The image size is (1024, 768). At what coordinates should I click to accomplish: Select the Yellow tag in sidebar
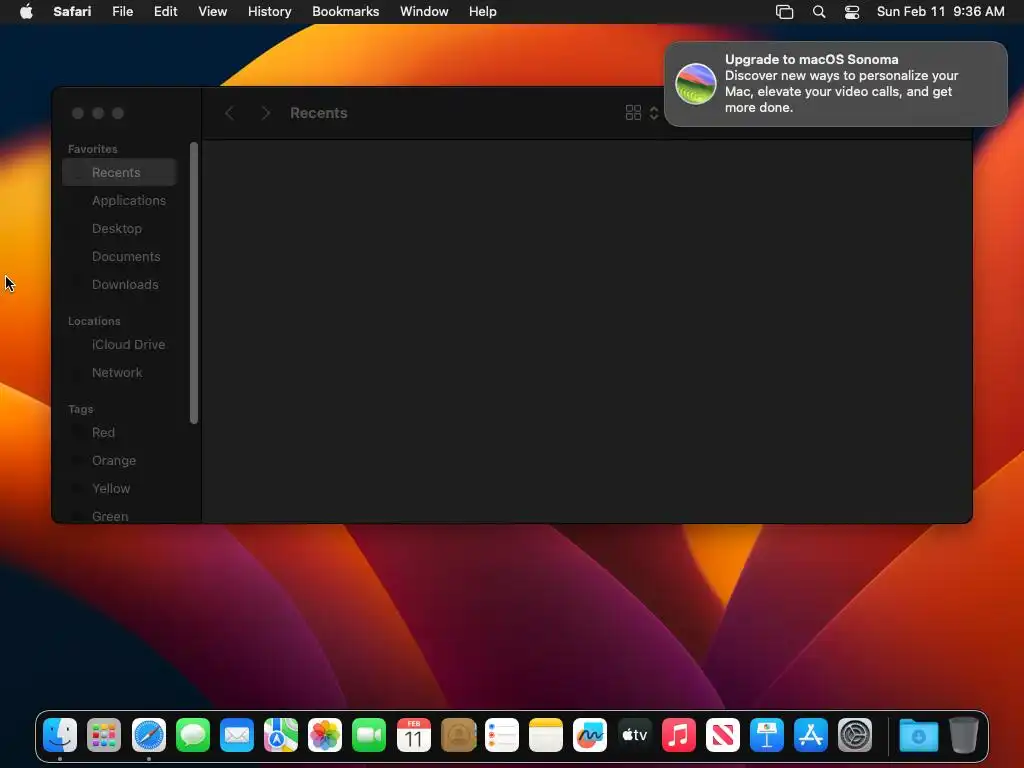(x=119, y=488)
